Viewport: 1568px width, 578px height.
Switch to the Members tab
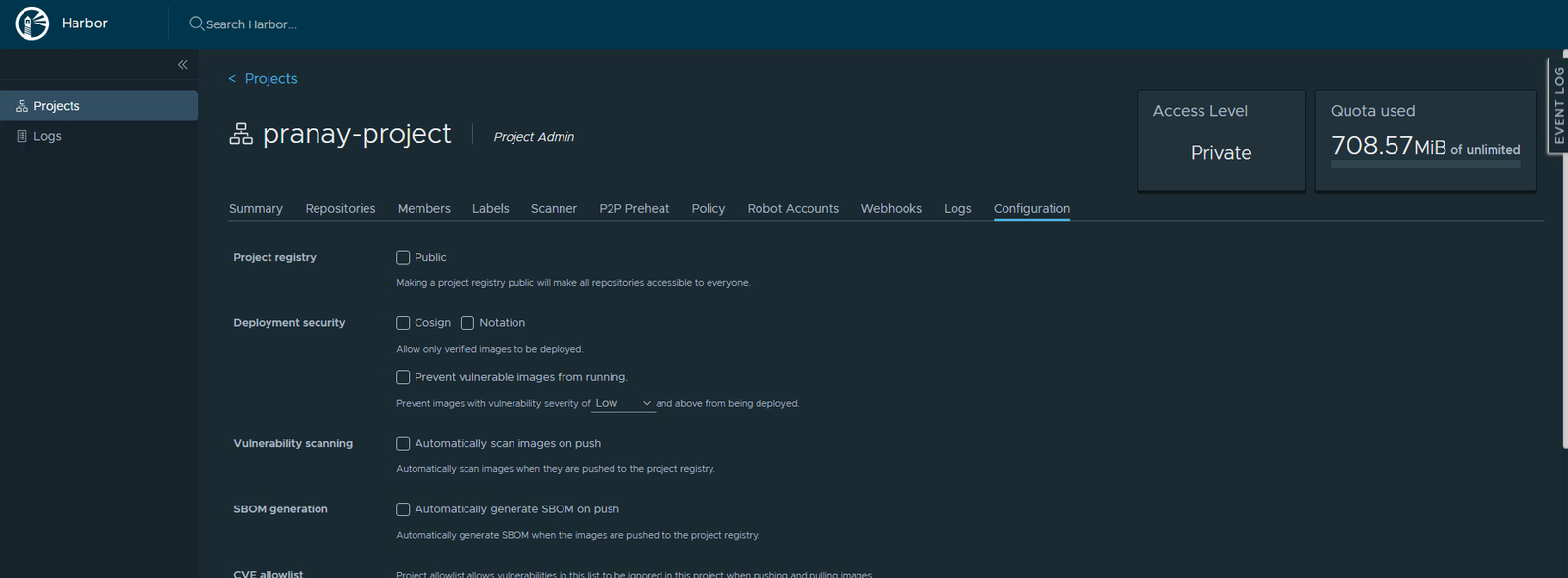coord(424,209)
